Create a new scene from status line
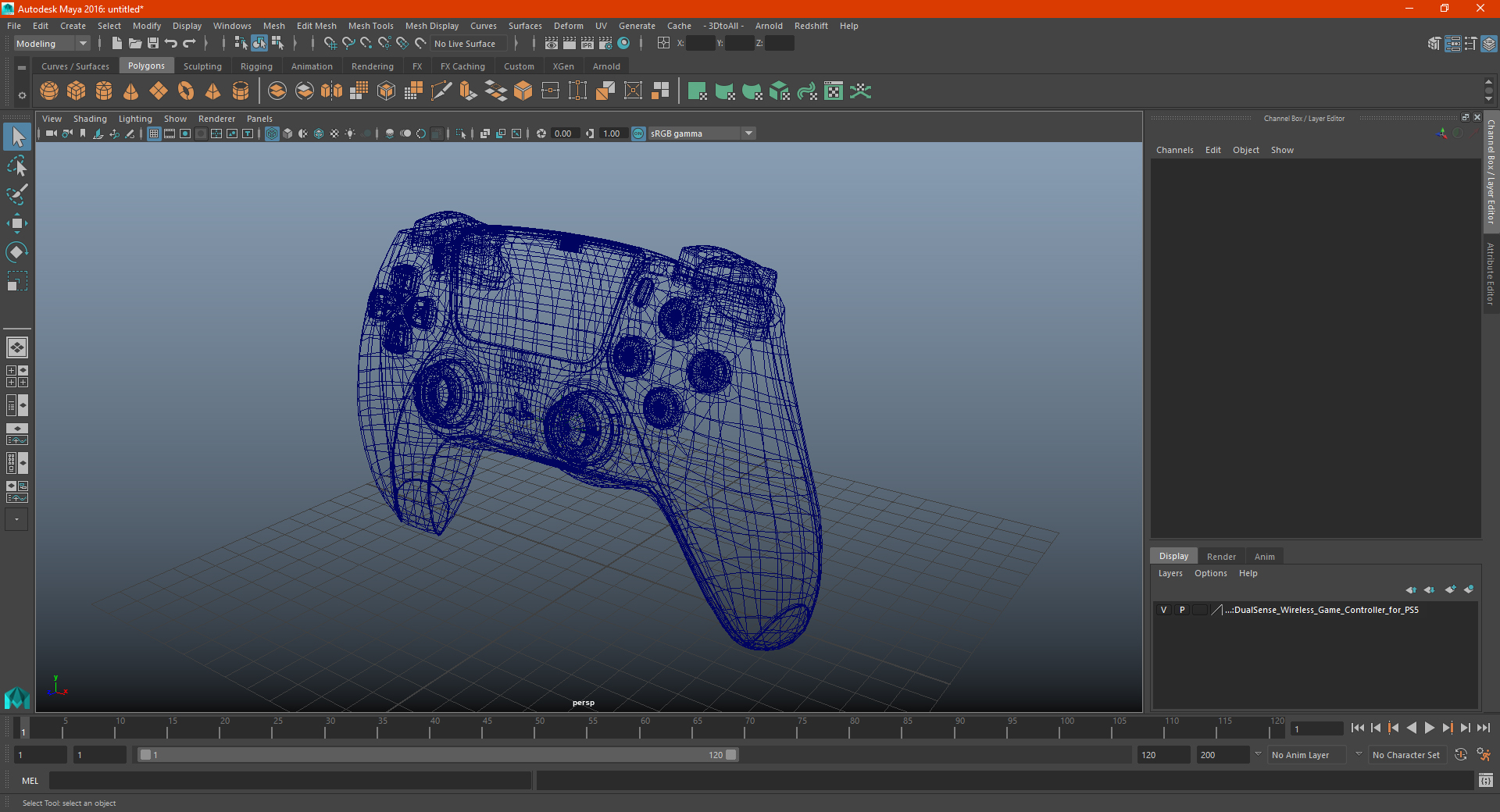Image resolution: width=1500 pixels, height=812 pixels. (117, 44)
